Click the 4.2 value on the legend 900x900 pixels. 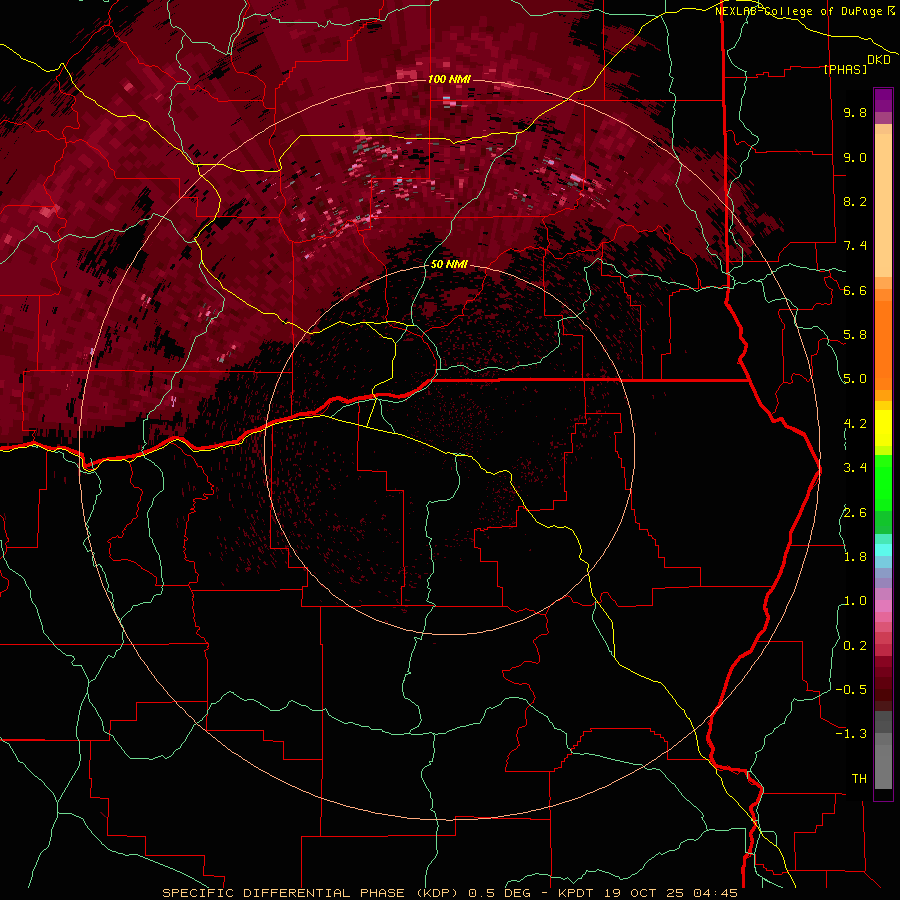(x=855, y=424)
